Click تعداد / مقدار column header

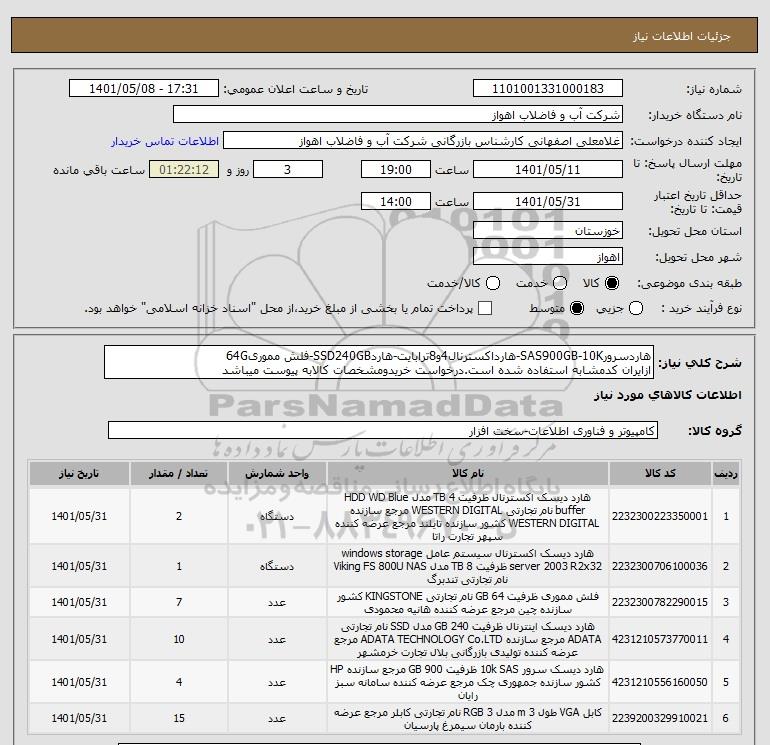179,473
